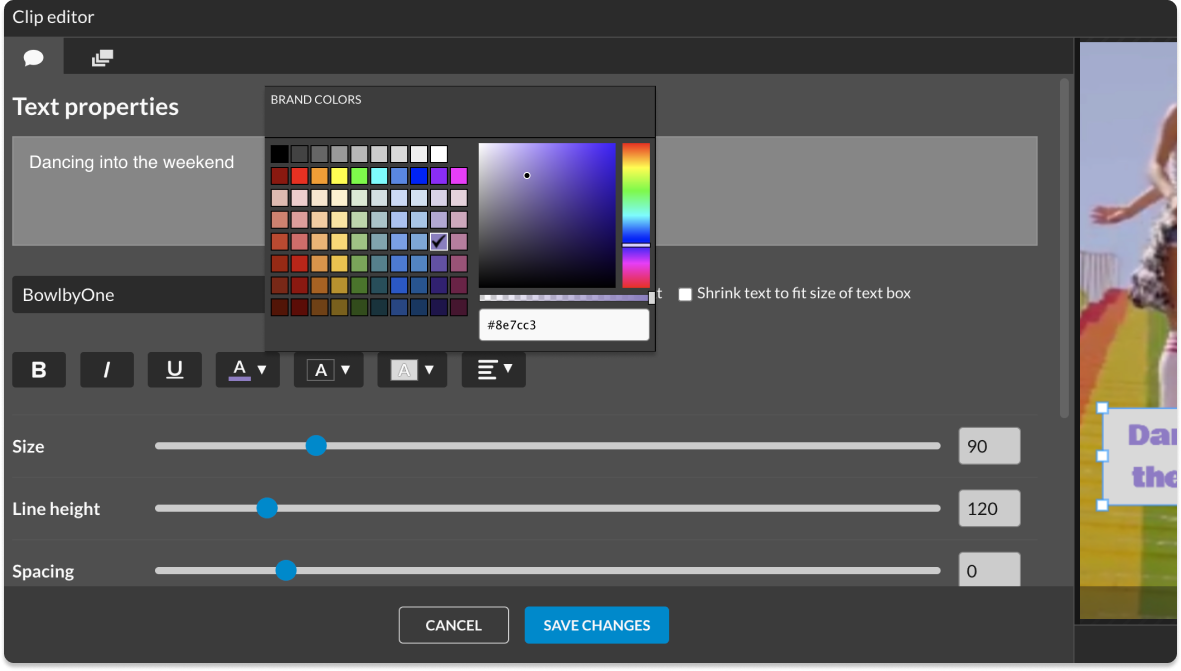Click the Line height slider handle
This screenshot has width=1181, height=671.
(267, 508)
